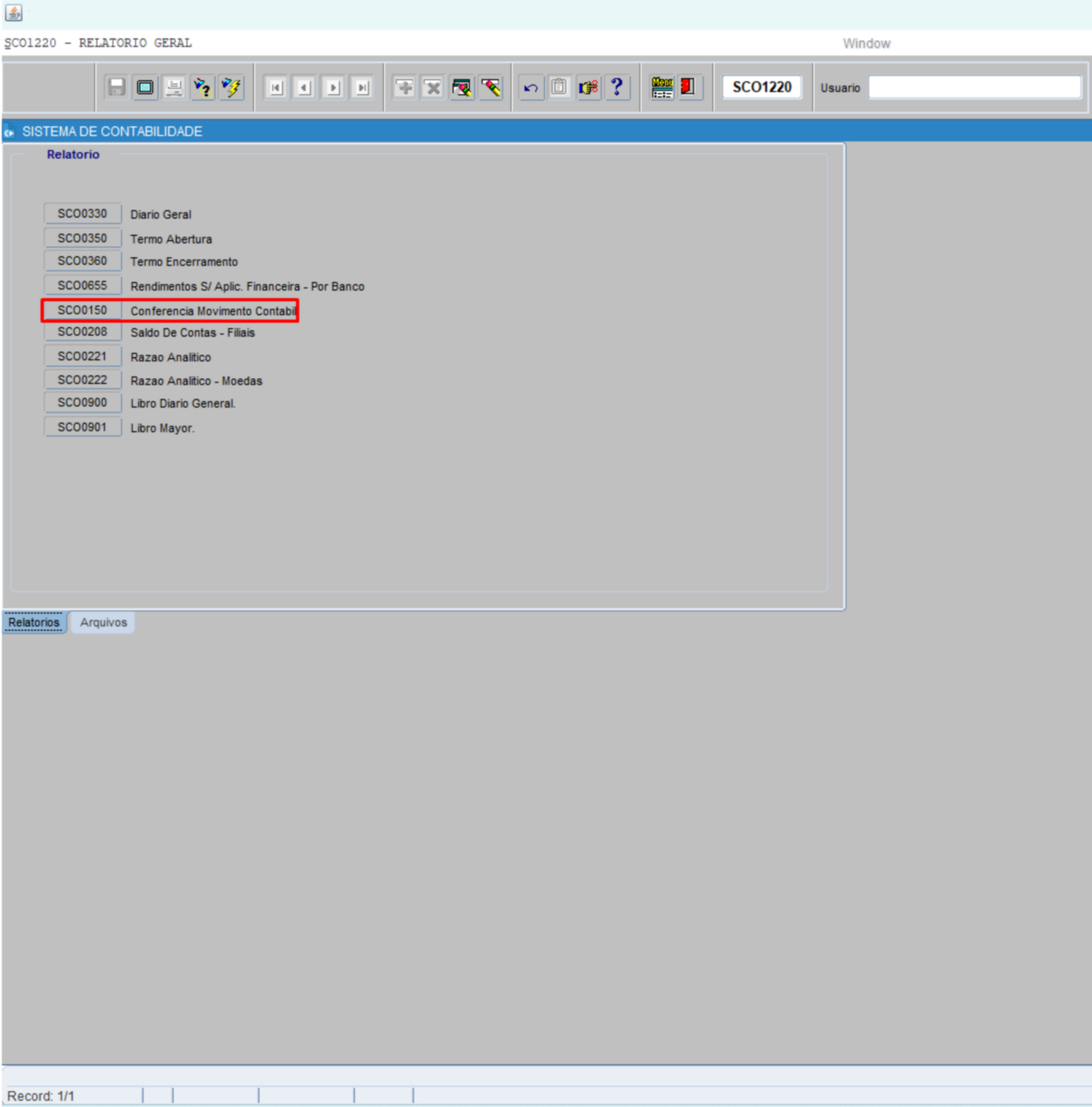Select the Relatorios tab
Viewport: 1092px width, 1107px height.
click(34, 622)
